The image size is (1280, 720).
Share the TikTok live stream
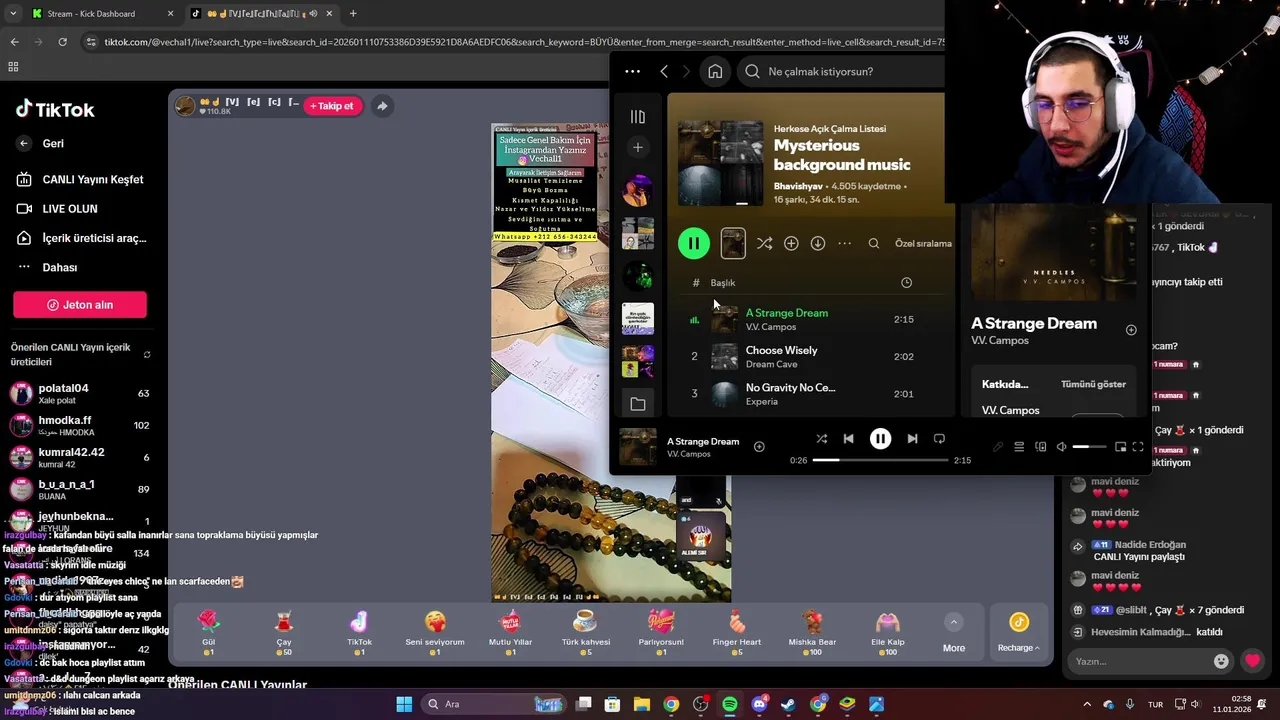tap(382, 106)
